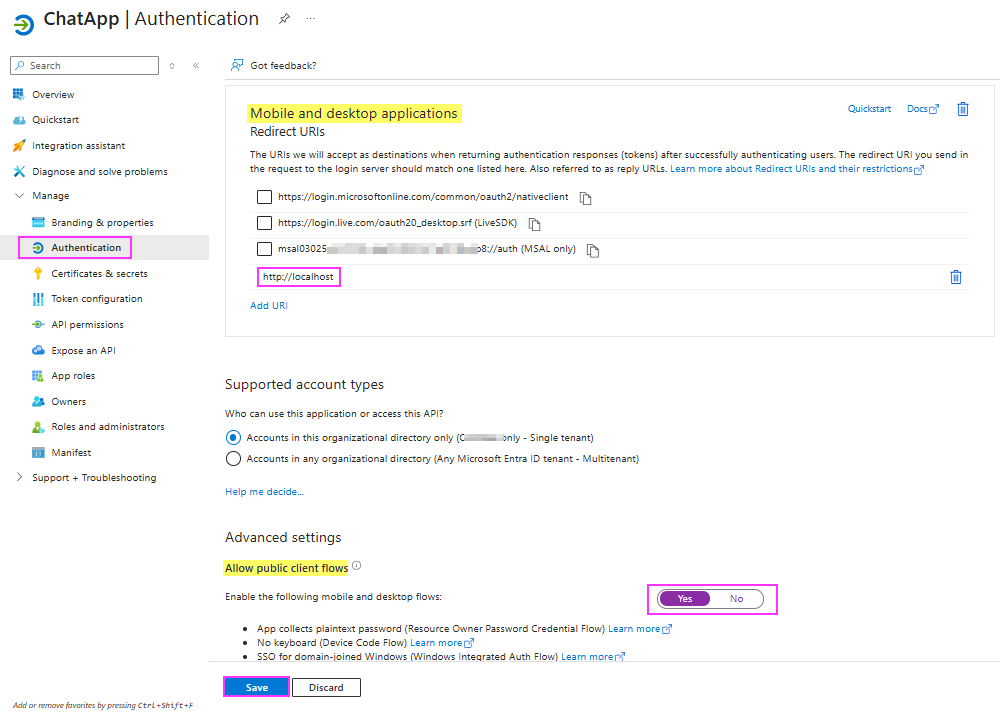
Task: Copy the MSAL only redirect URI
Action: [592, 251]
